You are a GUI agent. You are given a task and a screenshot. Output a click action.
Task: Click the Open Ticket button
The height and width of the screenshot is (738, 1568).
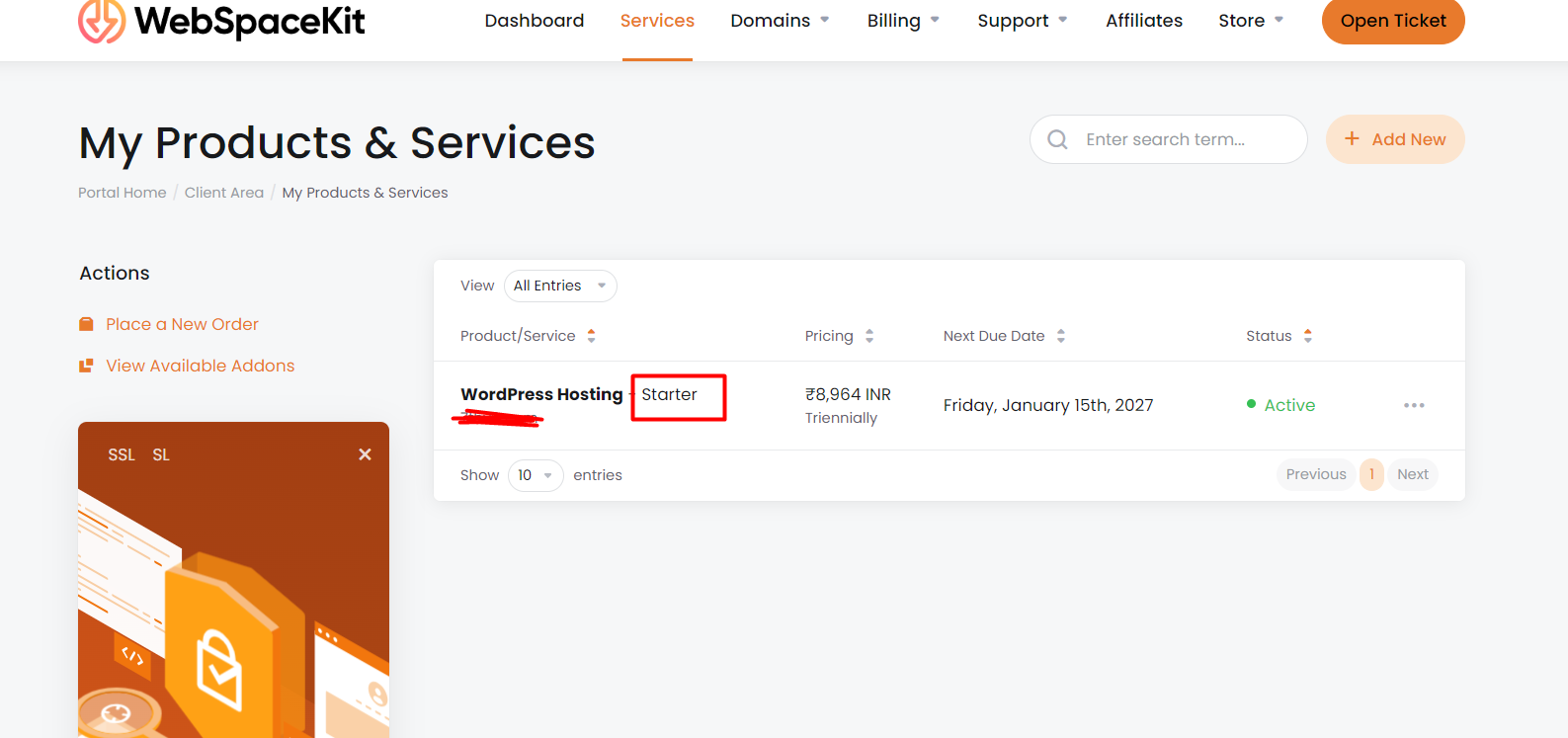(x=1393, y=21)
